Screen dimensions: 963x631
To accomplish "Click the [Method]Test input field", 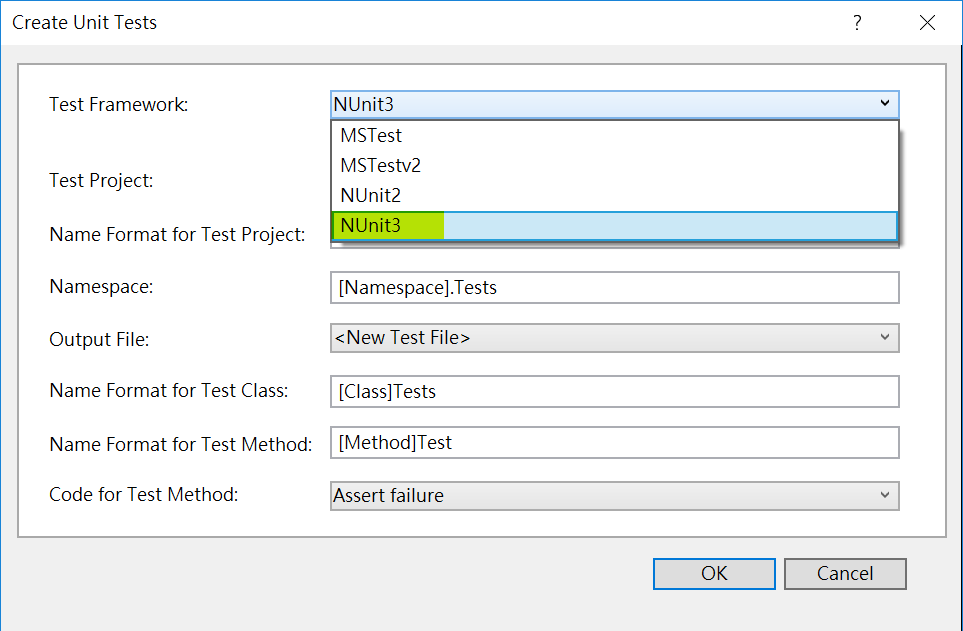I will (614, 442).
